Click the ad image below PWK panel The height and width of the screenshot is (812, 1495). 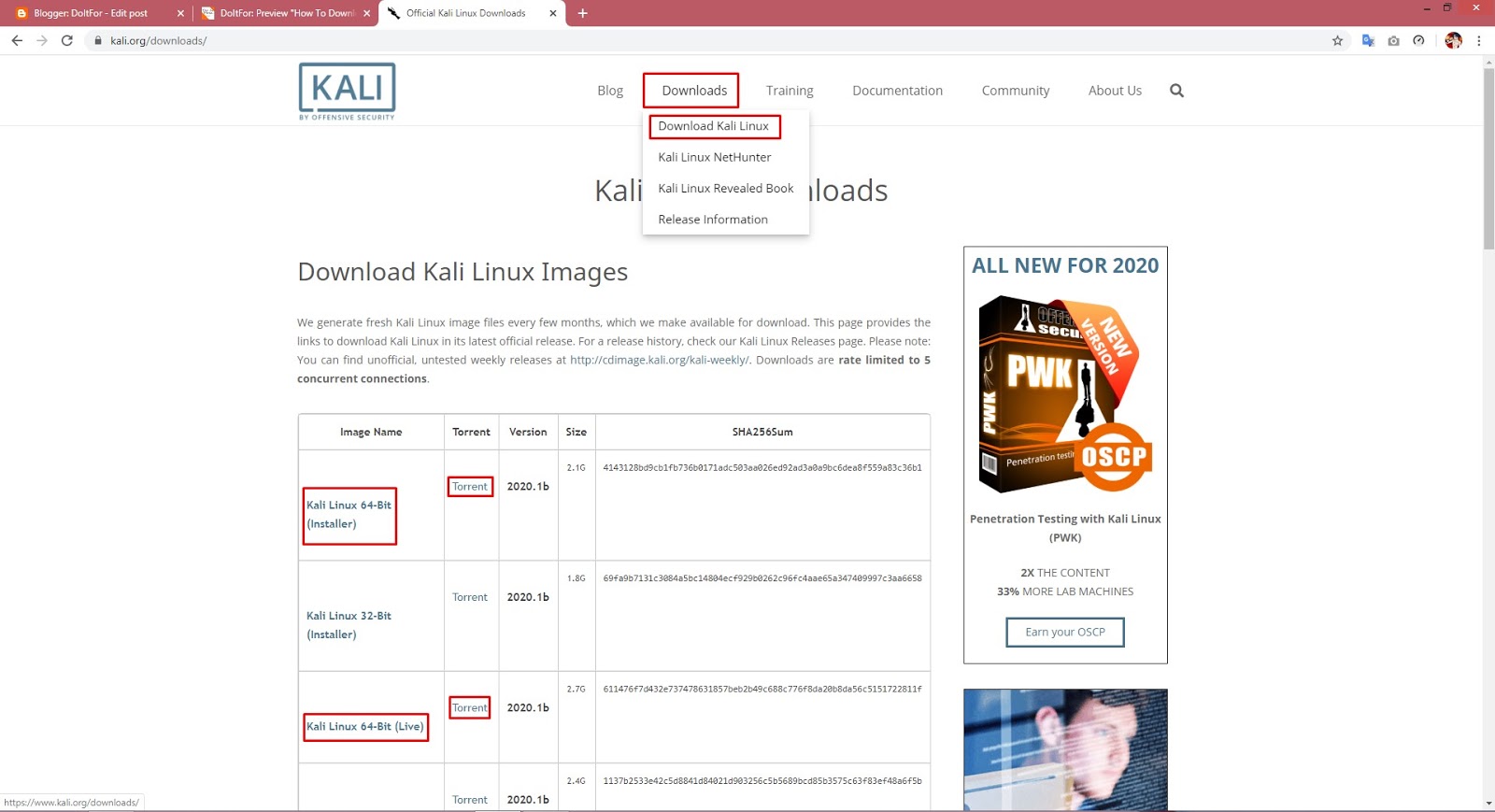click(1065, 749)
